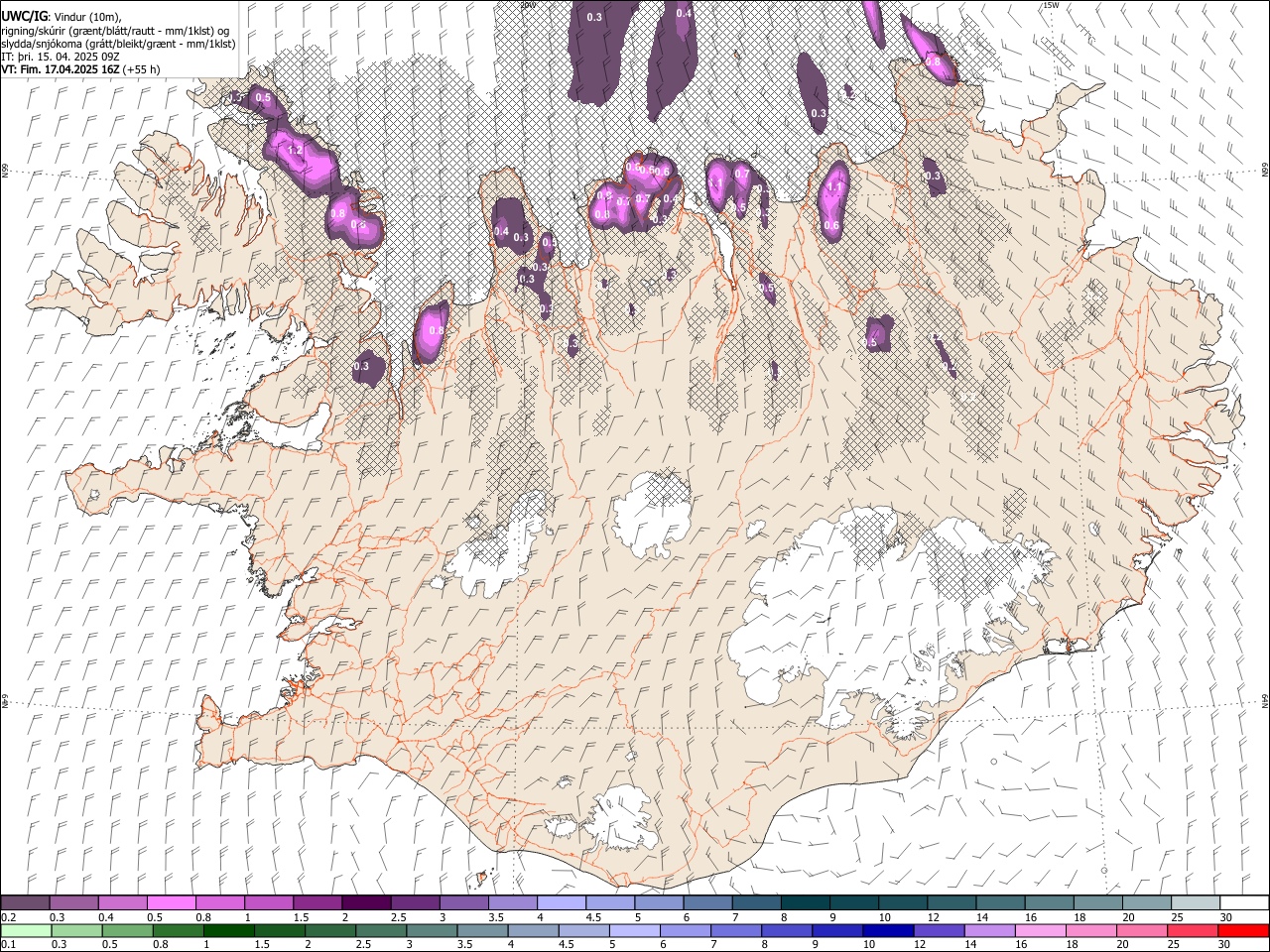
Task: Pick the upper-row swatch starting at 3
Action: point(463,903)
